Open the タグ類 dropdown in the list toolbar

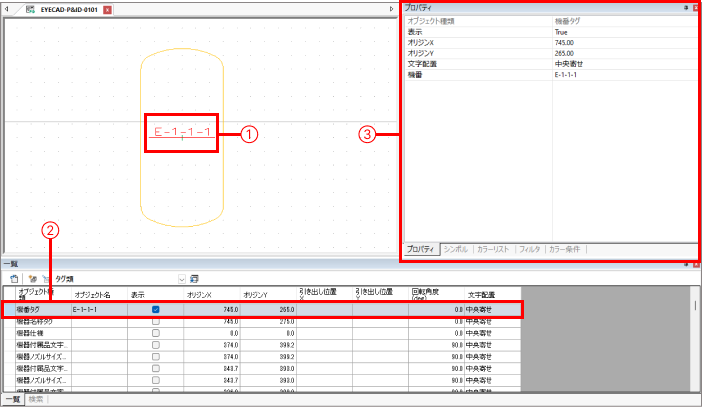point(181,277)
